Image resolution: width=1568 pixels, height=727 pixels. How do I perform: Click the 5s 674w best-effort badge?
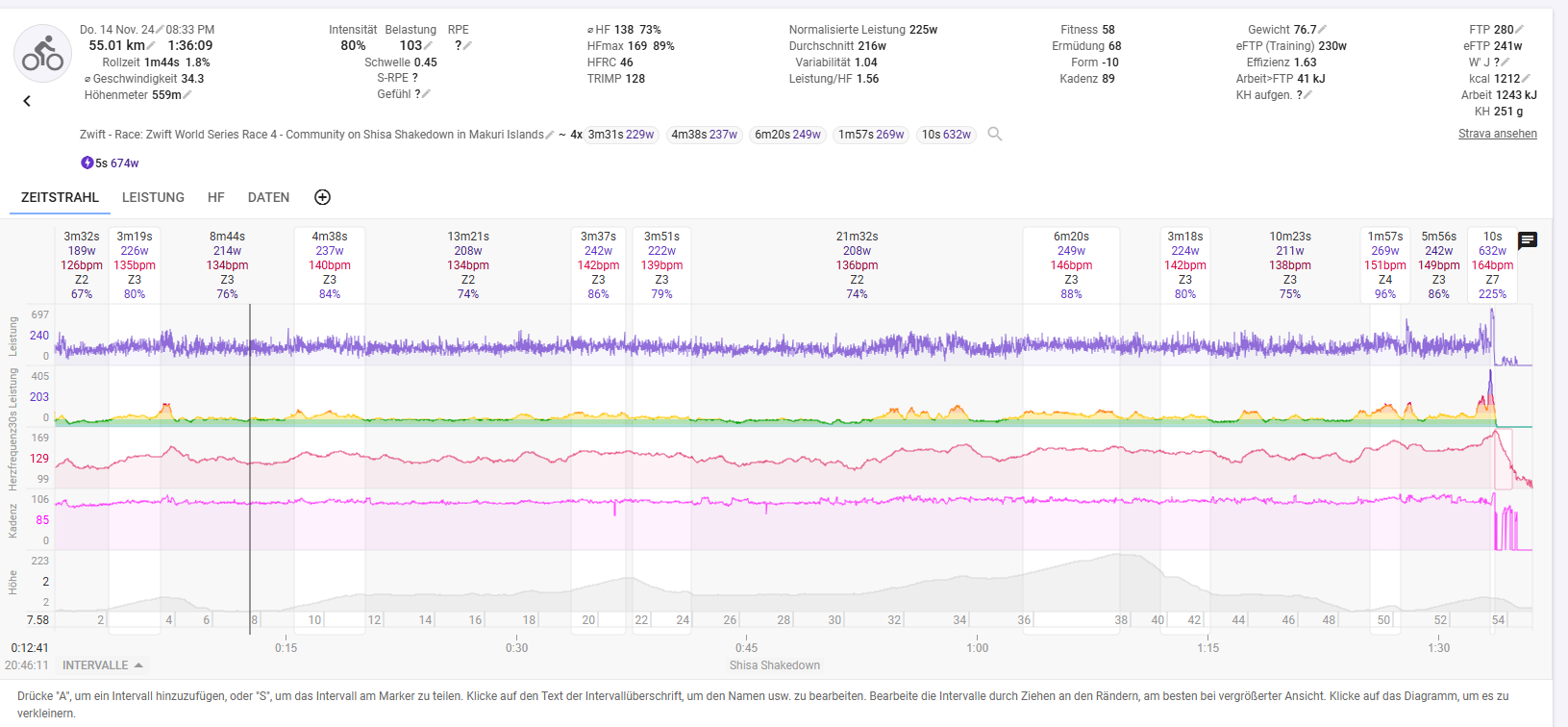(110, 163)
